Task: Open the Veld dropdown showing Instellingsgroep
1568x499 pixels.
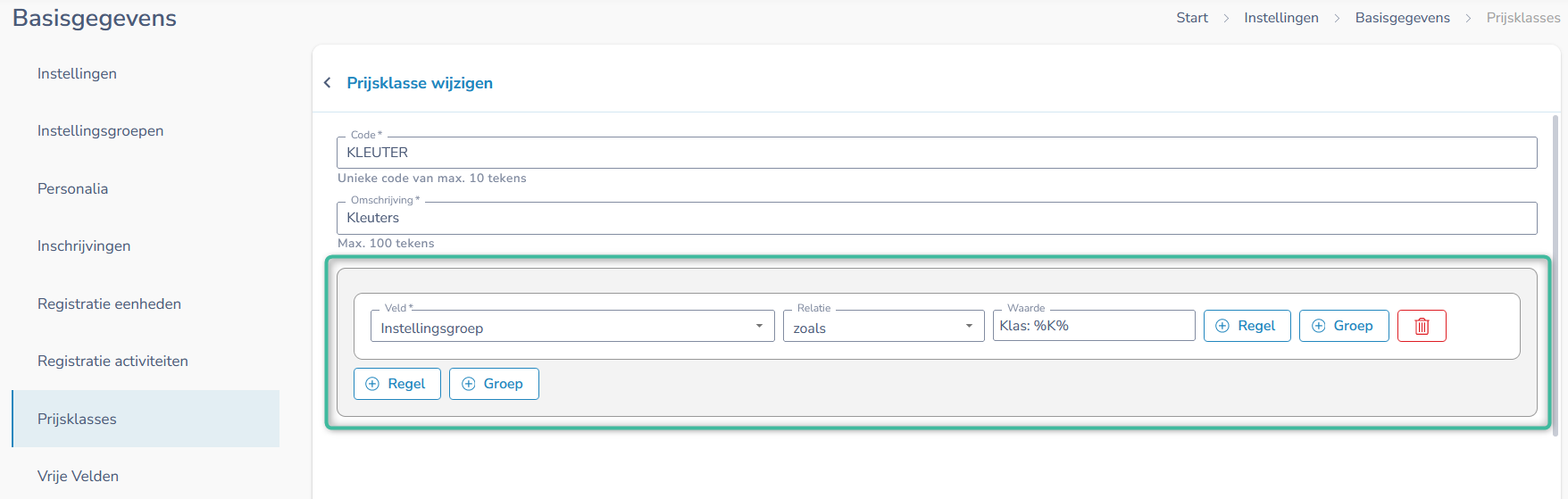Action: [571, 327]
